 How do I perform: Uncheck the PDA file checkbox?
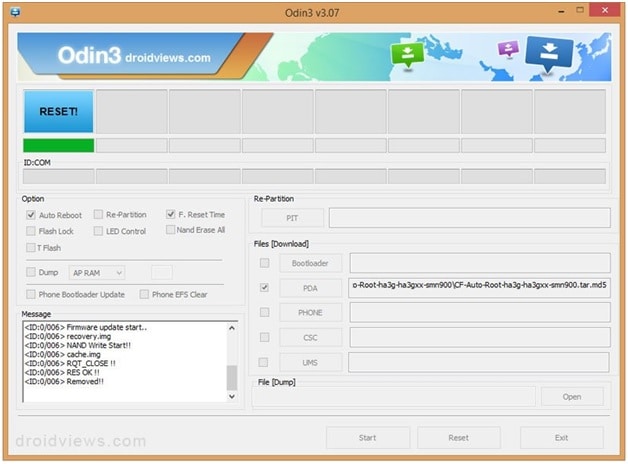point(264,287)
